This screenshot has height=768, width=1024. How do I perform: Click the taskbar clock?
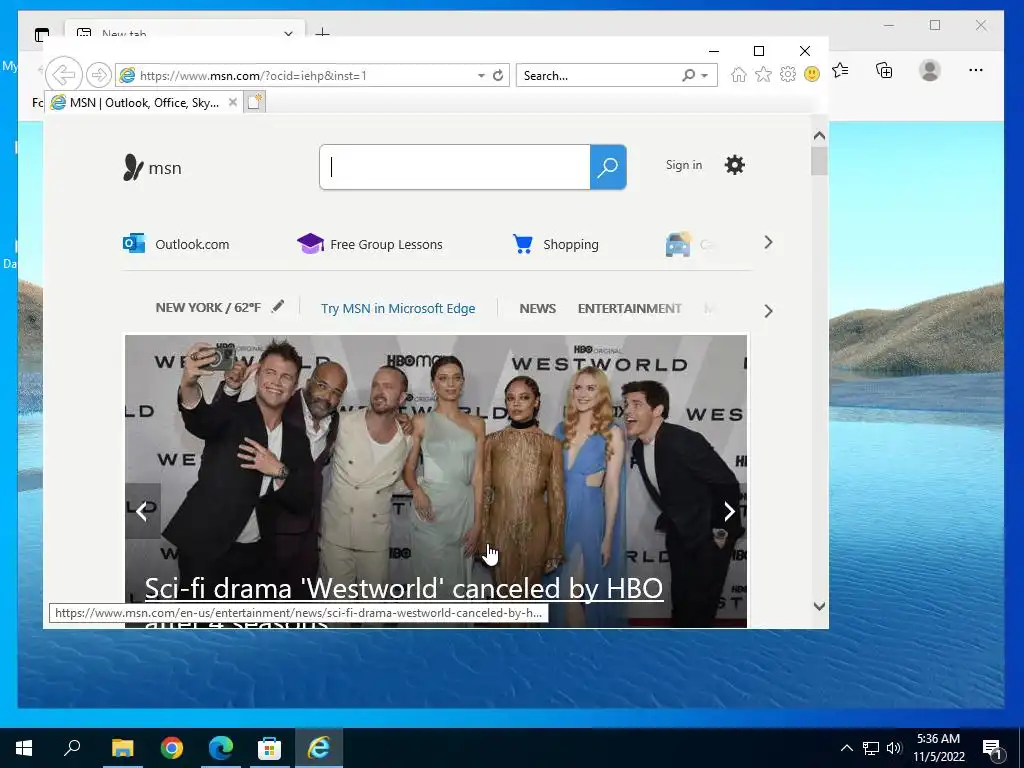(938, 748)
